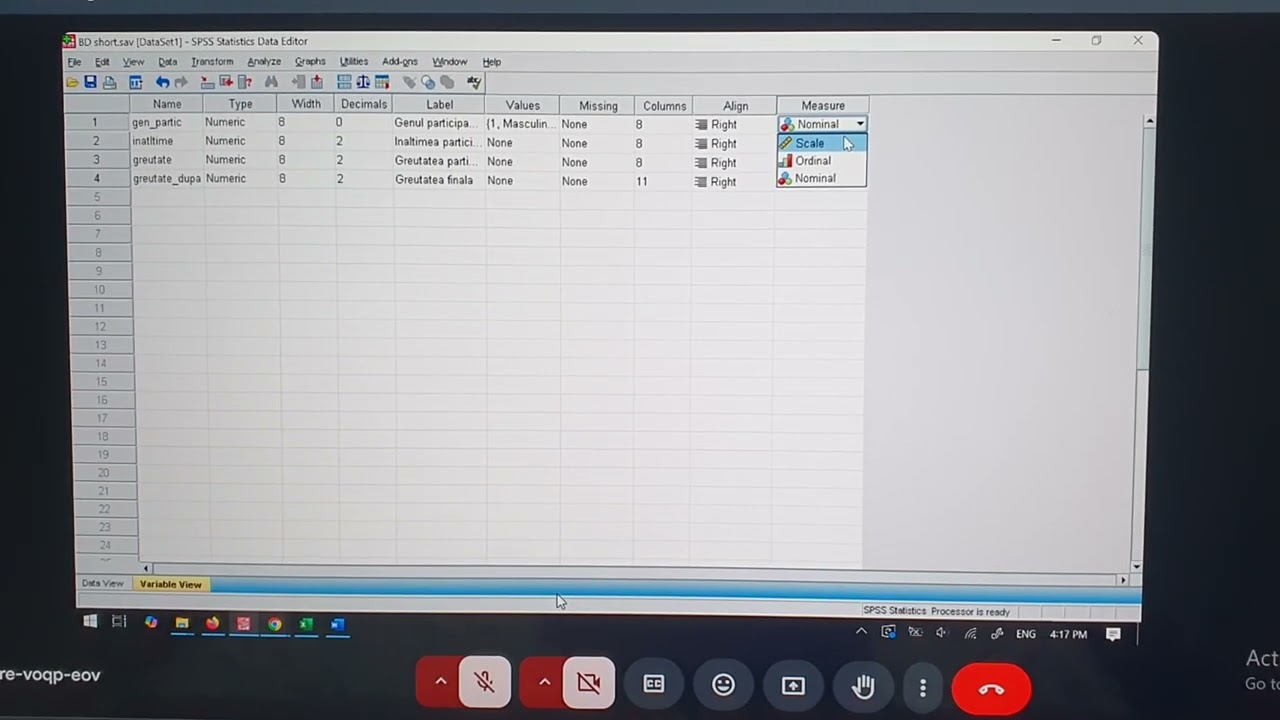
Task: Open the Analyze menu
Action: click(x=264, y=62)
